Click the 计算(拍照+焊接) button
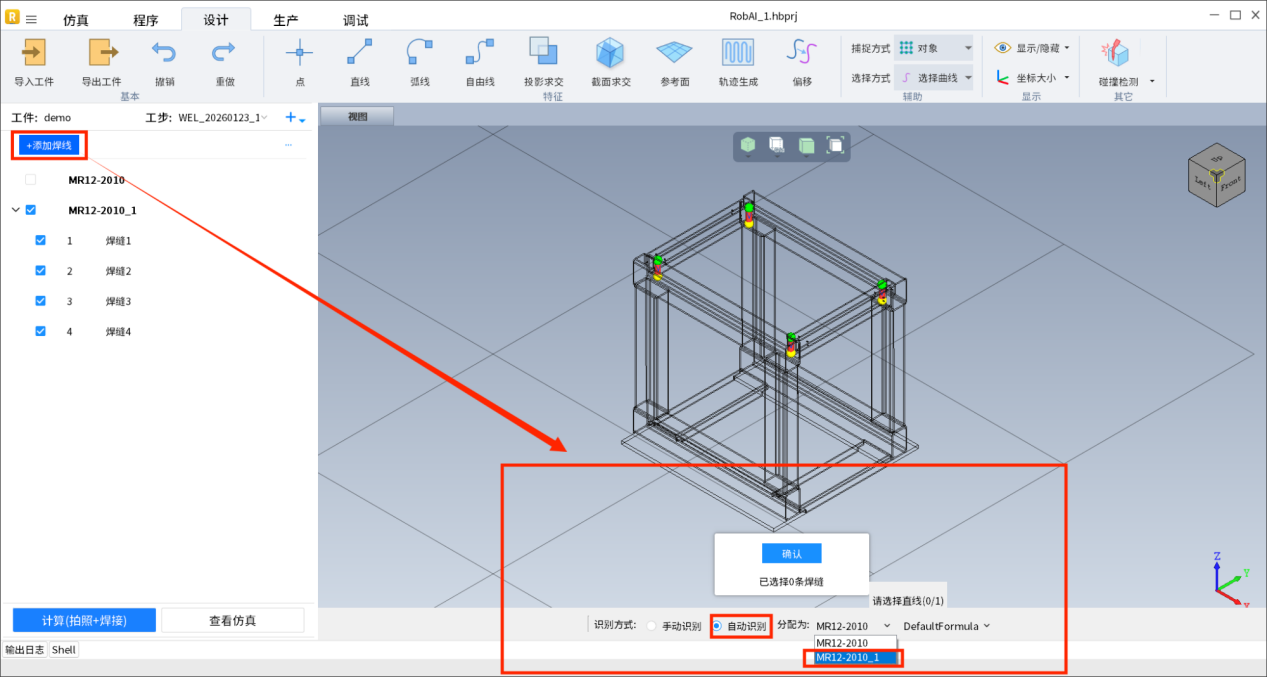Screen dimensions: 1267x677 pos(84,620)
